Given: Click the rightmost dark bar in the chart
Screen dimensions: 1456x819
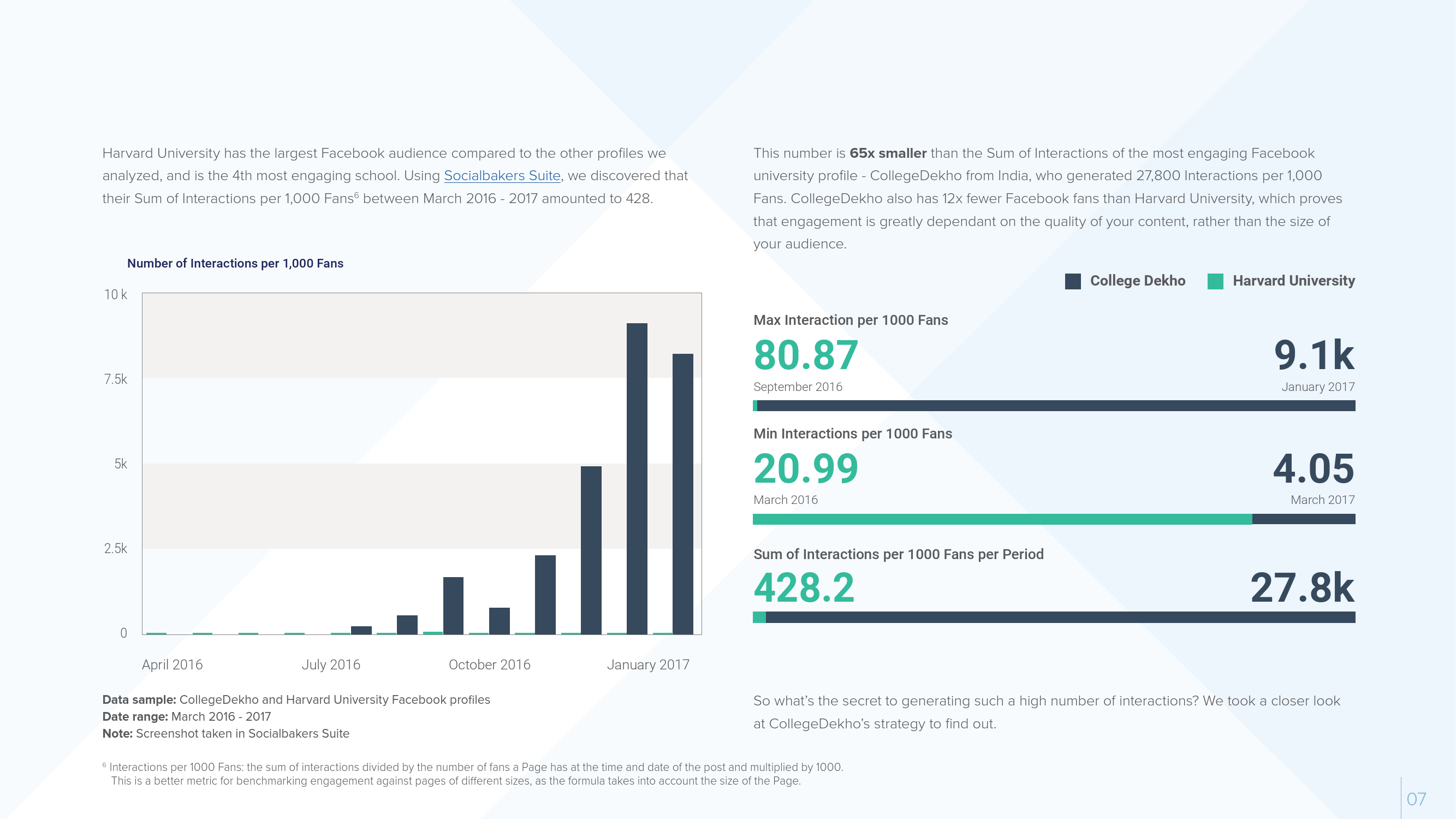Looking at the screenshot, I should [682, 494].
